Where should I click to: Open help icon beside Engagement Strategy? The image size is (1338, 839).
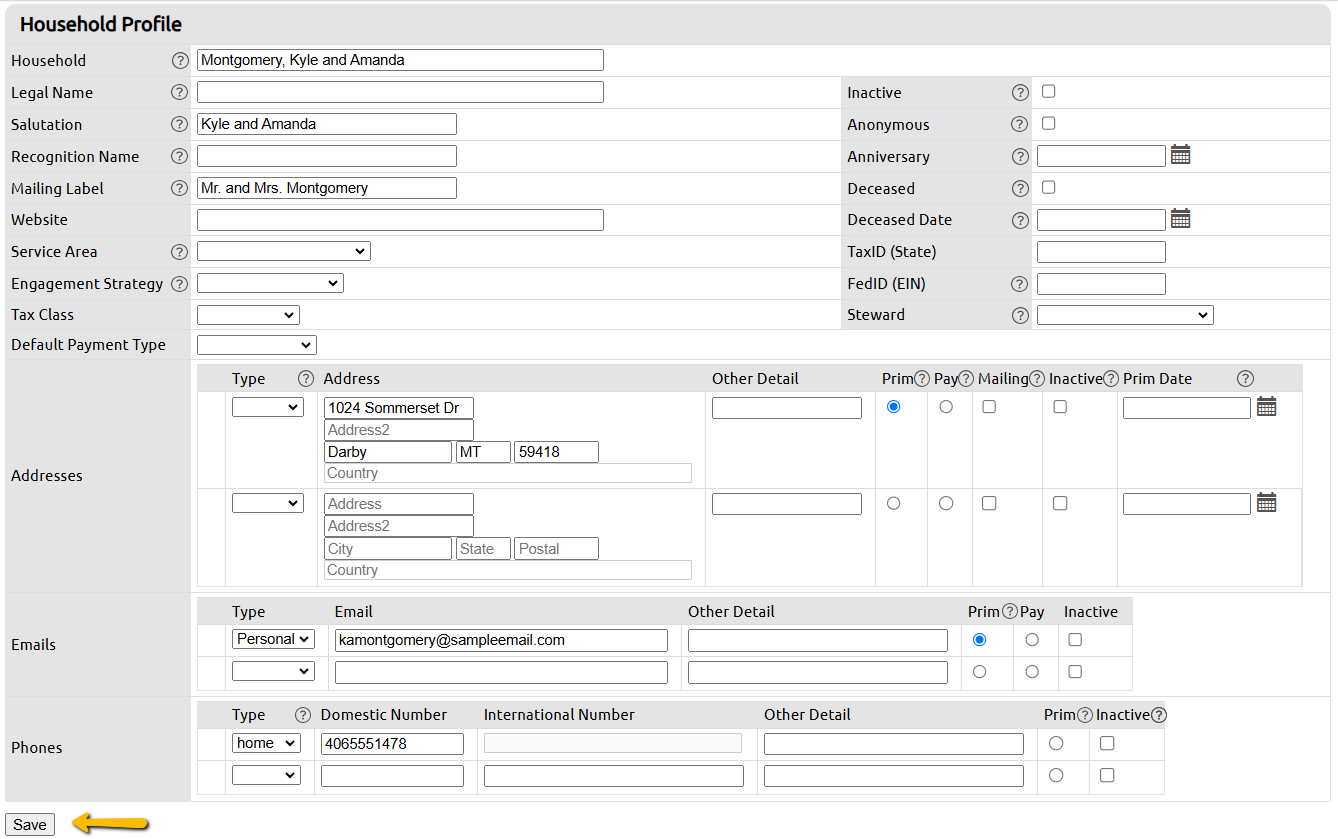pos(180,284)
